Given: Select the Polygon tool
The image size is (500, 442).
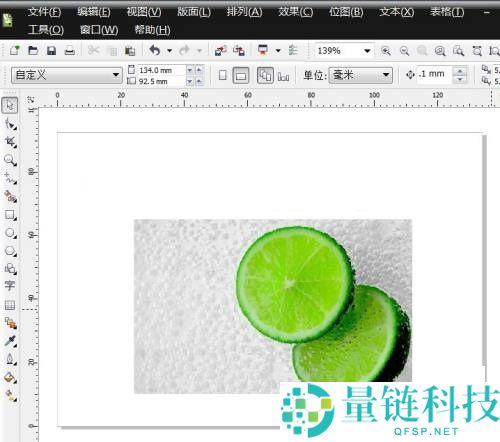Looking at the screenshot, I should pyautogui.click(x=10, y=251).
